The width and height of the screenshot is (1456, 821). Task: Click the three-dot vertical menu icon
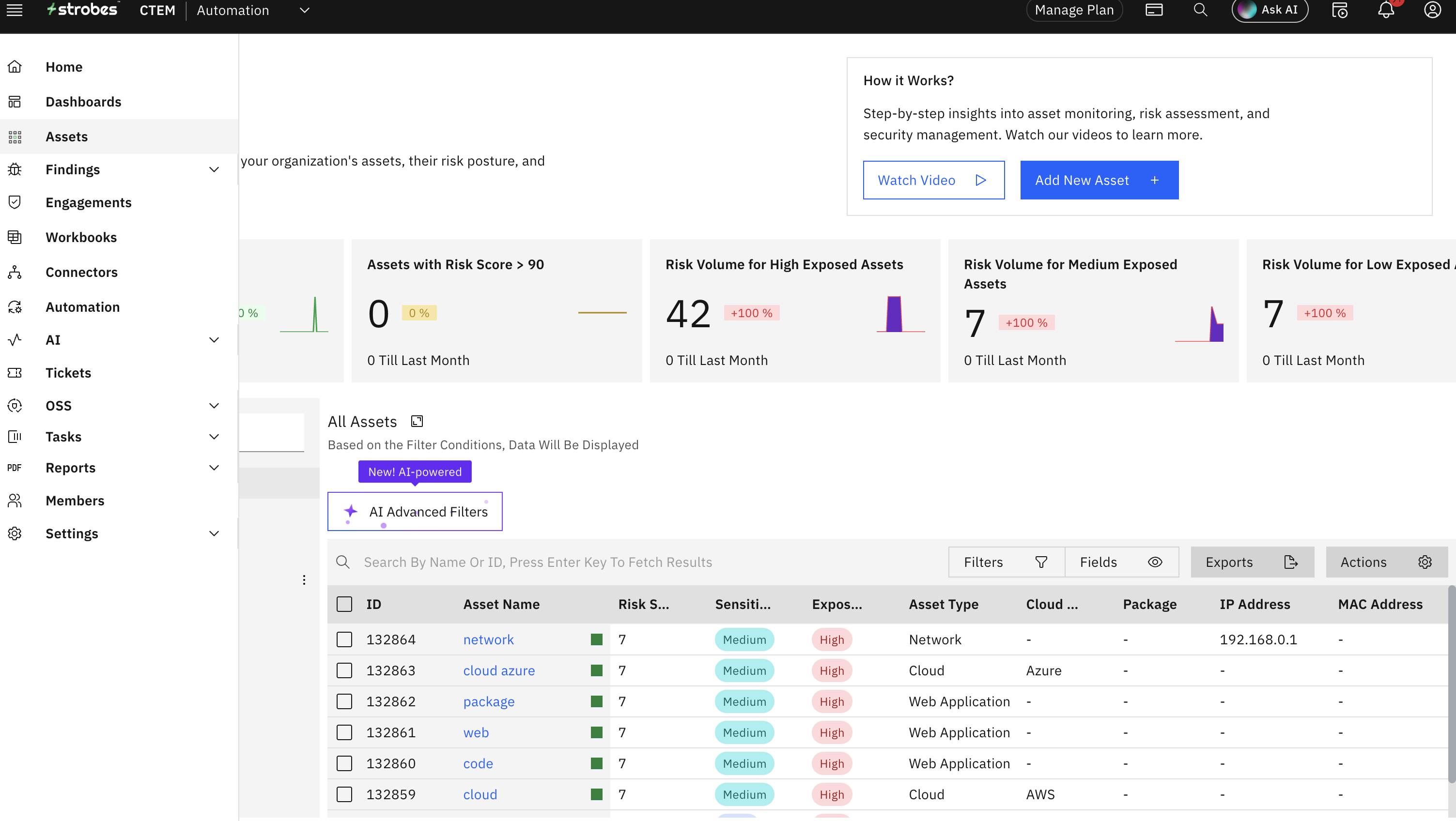tap(304, 580)
